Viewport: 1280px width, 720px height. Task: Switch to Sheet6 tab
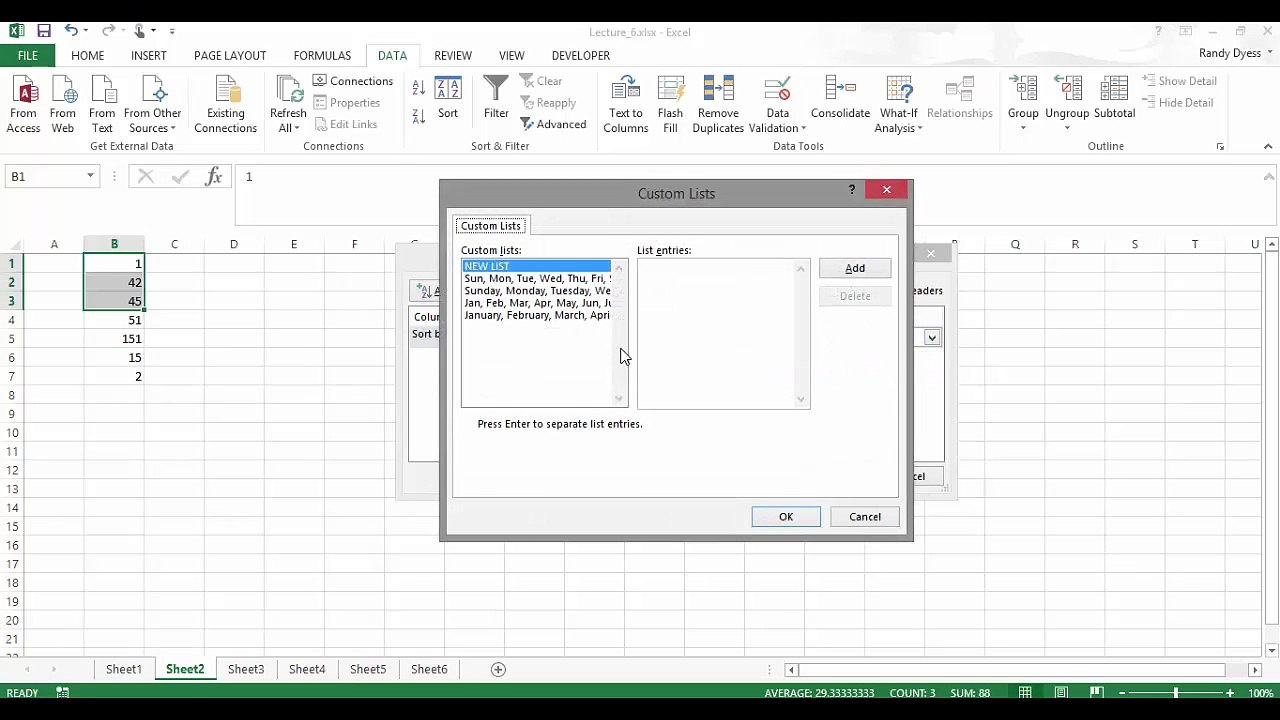[x=429, y=670]
